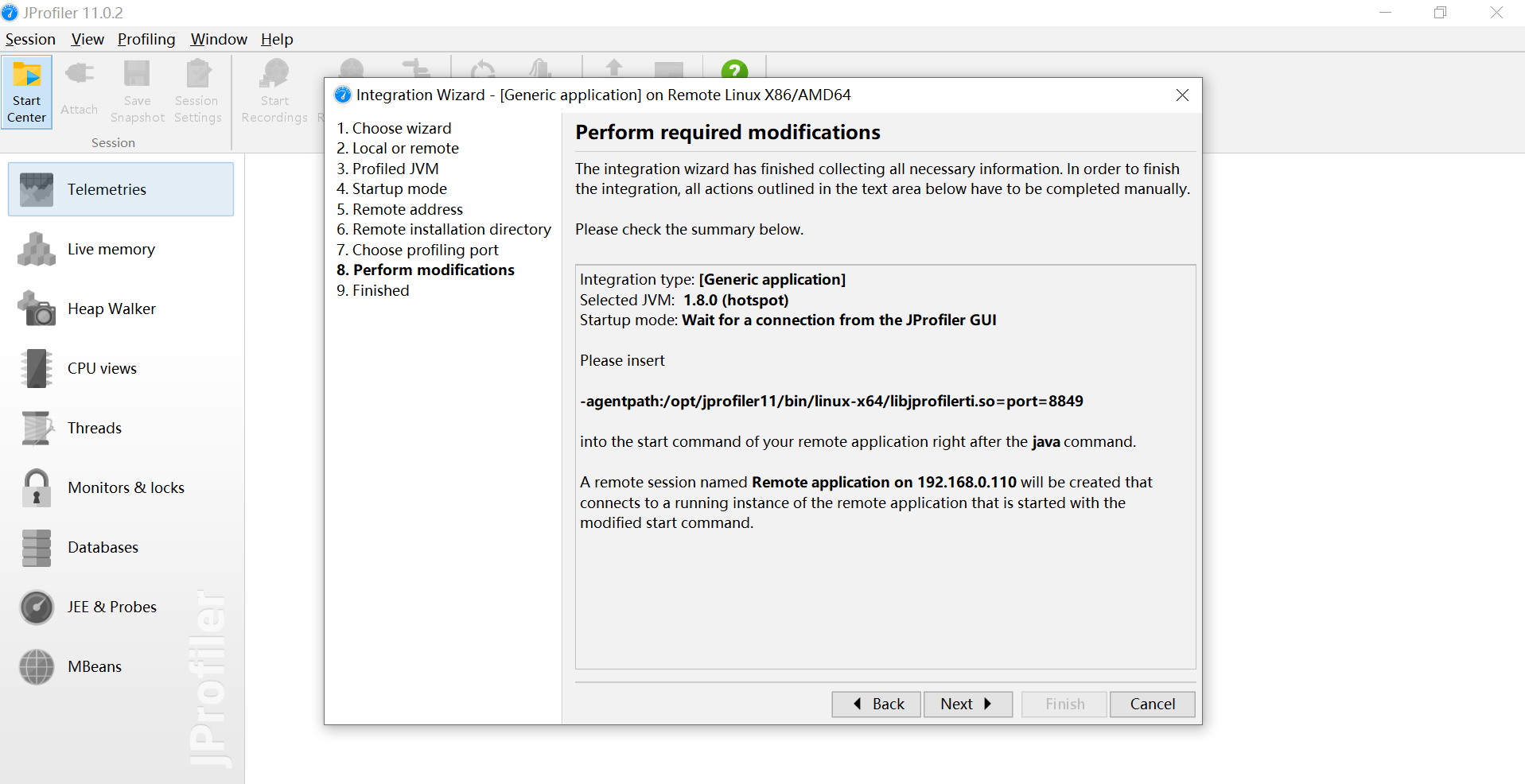The width and height of the screenshot is (1525, 784).
Task: Open the Live memory section
Action: tap(121, 249)
